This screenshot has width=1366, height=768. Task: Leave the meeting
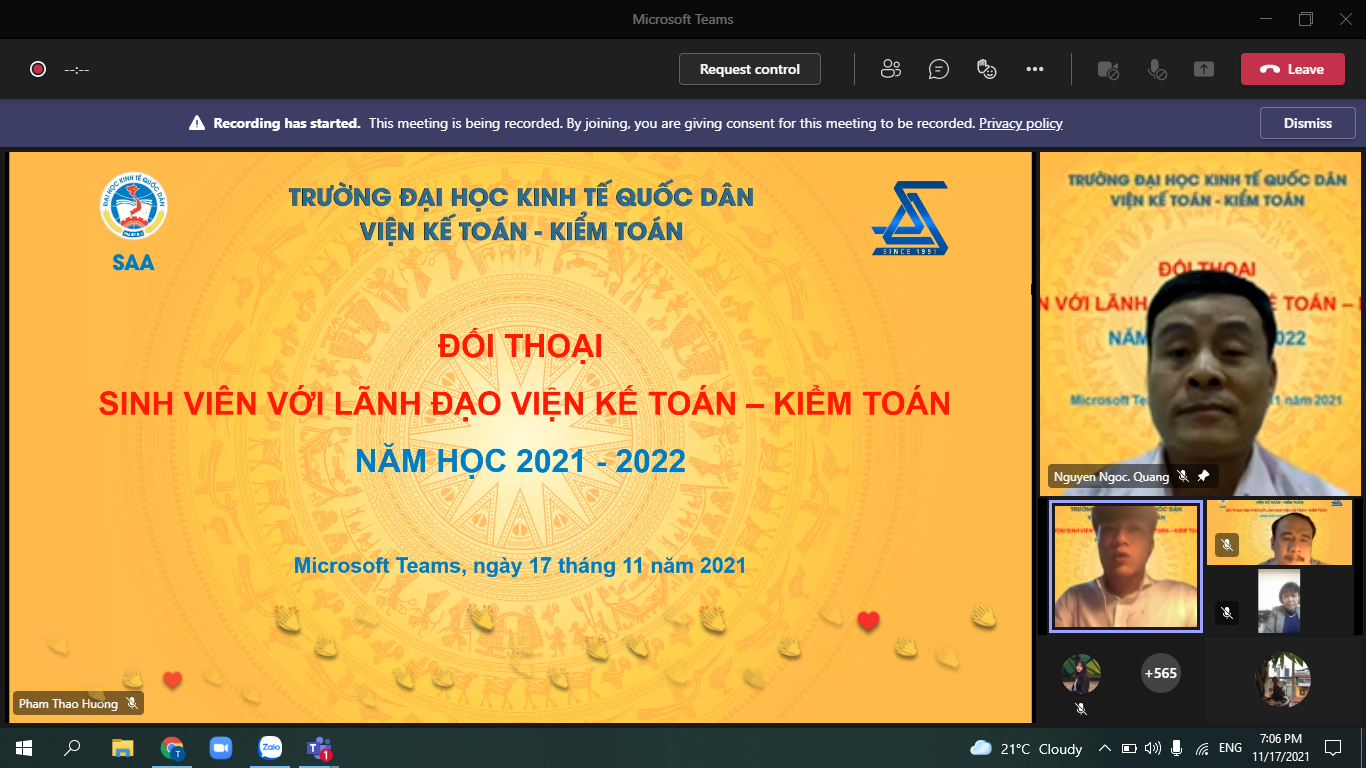pos(1294,69)
